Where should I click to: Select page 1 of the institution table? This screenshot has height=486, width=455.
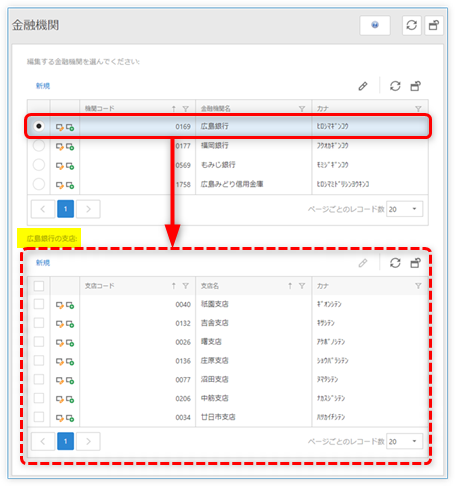click(65, 209)
